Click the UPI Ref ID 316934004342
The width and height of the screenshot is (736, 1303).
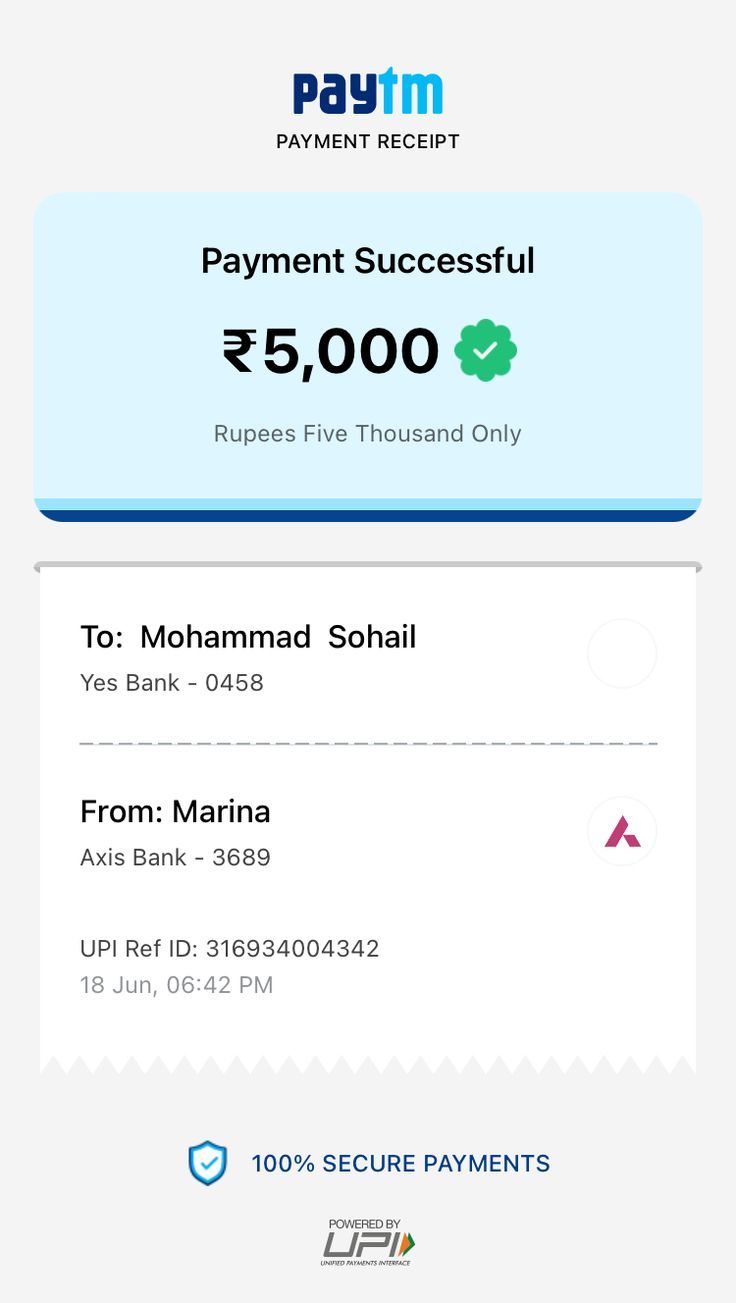tap(230, 948)
